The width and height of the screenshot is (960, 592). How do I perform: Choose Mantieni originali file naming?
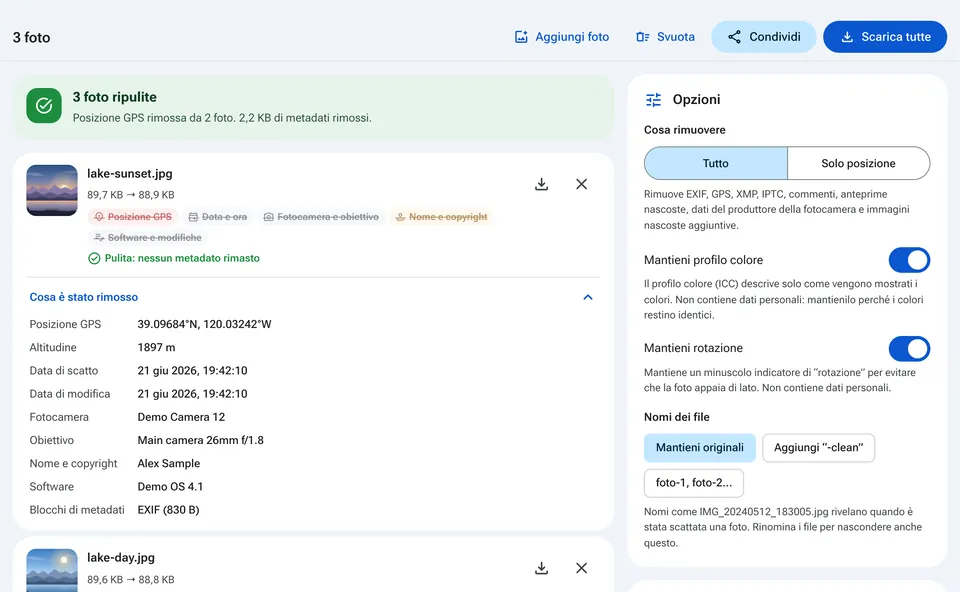700,448
